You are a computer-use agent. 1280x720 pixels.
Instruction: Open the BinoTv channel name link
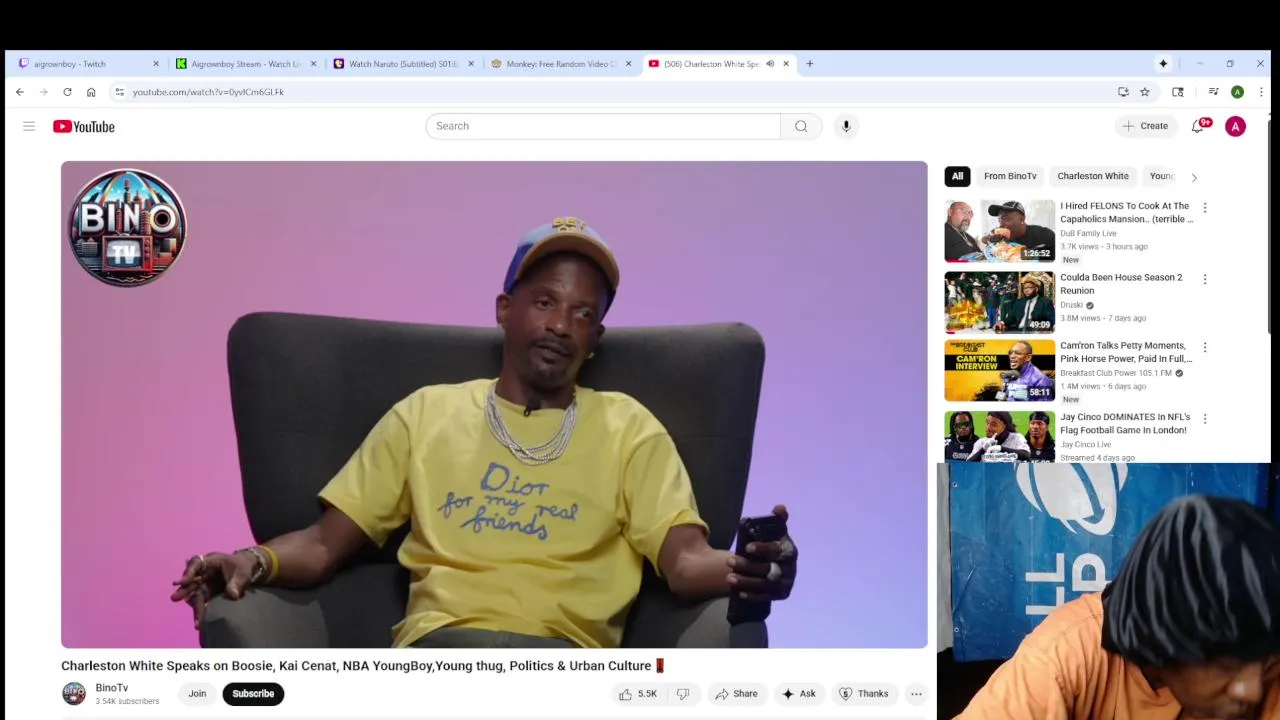point(112,688)
